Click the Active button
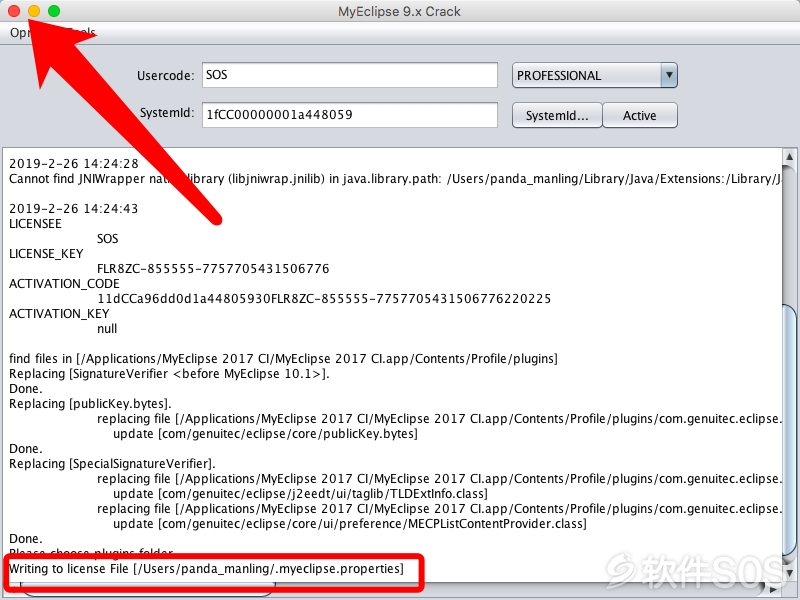The image size is (800, 600). pos(640,115)
